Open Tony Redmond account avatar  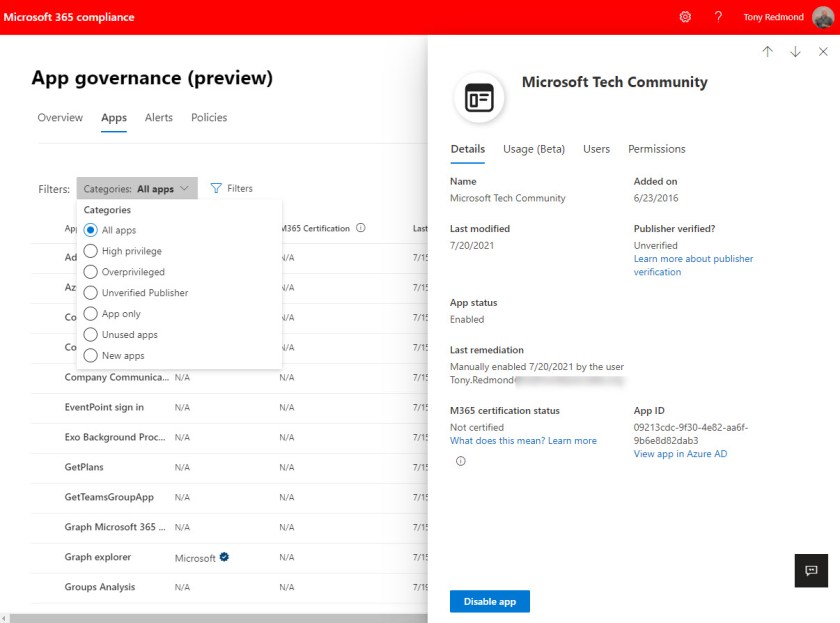point(822,17)
